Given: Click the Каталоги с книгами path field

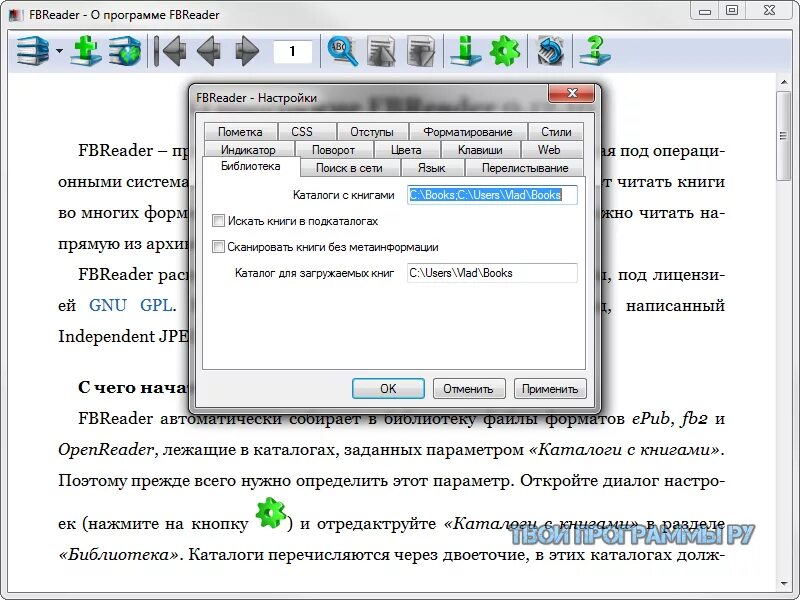Looking at the screenshot, I should point(492,195).
